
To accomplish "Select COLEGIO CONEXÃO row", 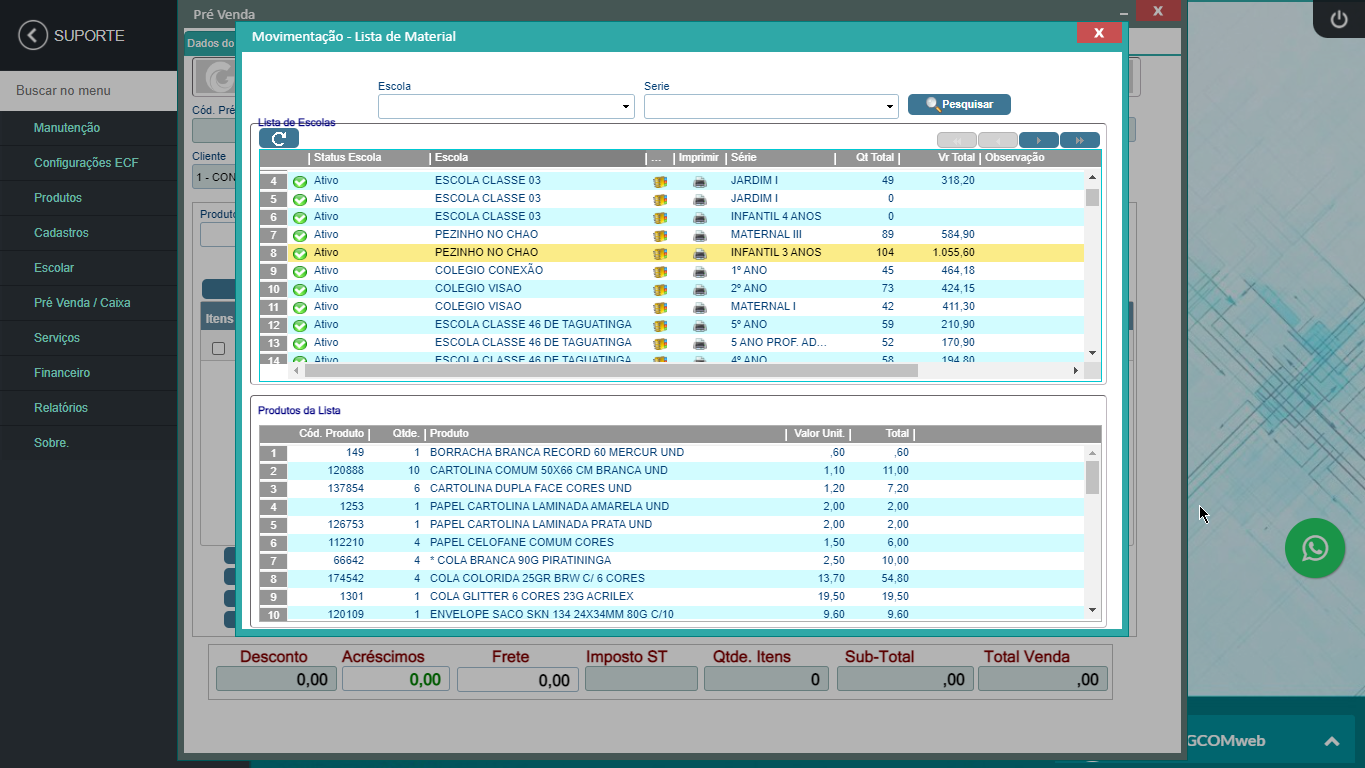I will click(x=672, y=271).
